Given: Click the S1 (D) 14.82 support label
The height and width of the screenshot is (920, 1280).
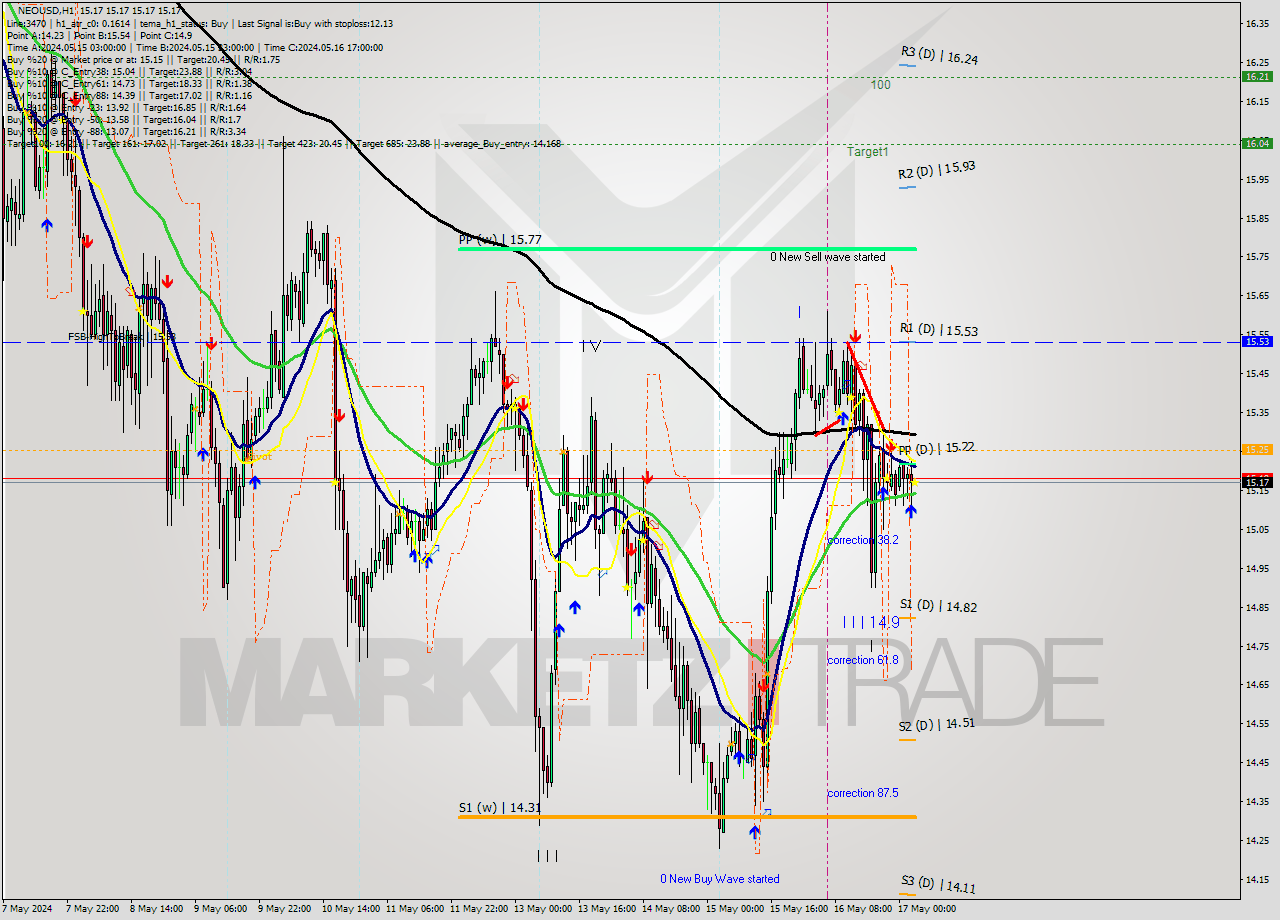Looking at the screenshot, I should click(938, 606).
